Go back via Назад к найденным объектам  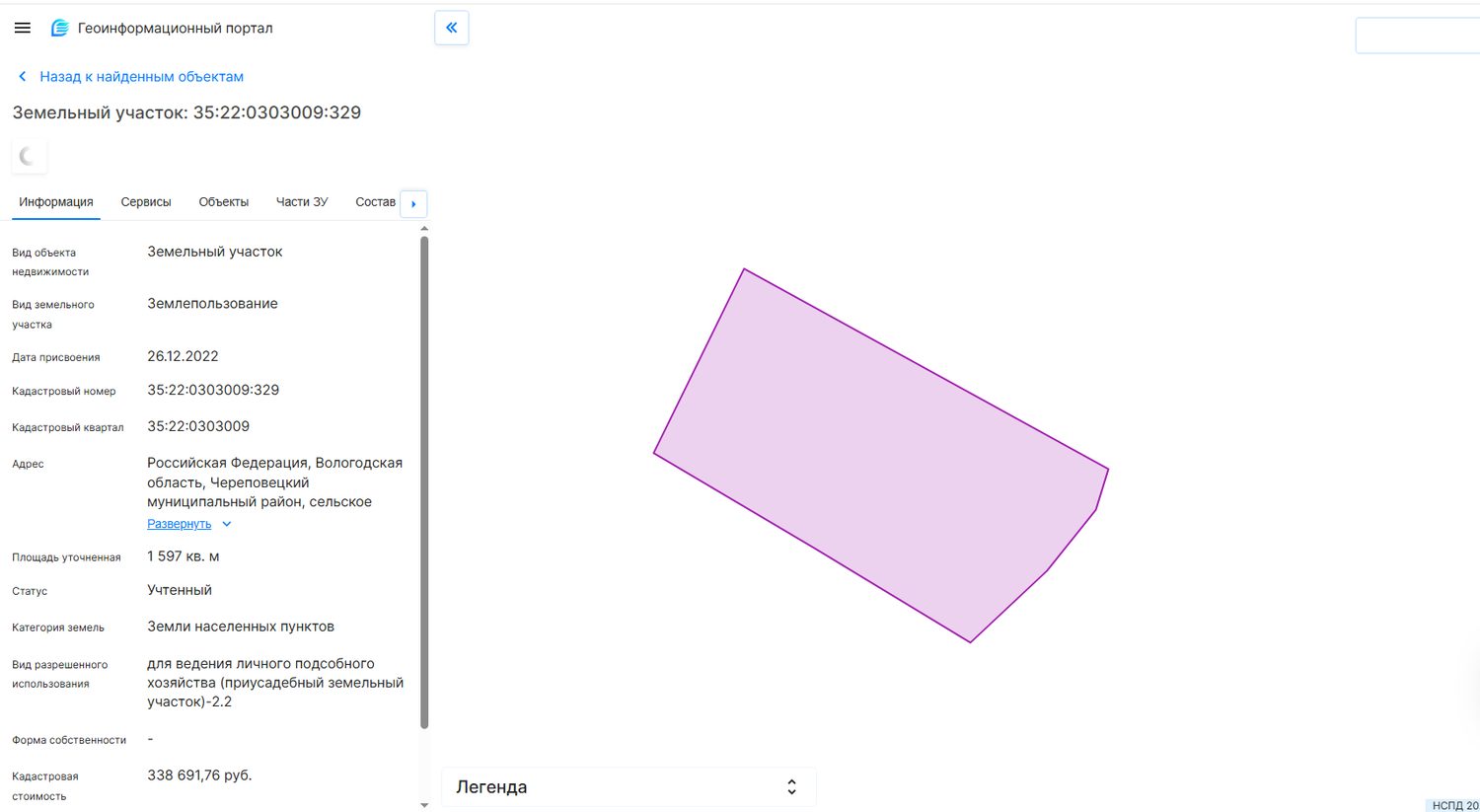pyautogui.click(x=141, y=76)
